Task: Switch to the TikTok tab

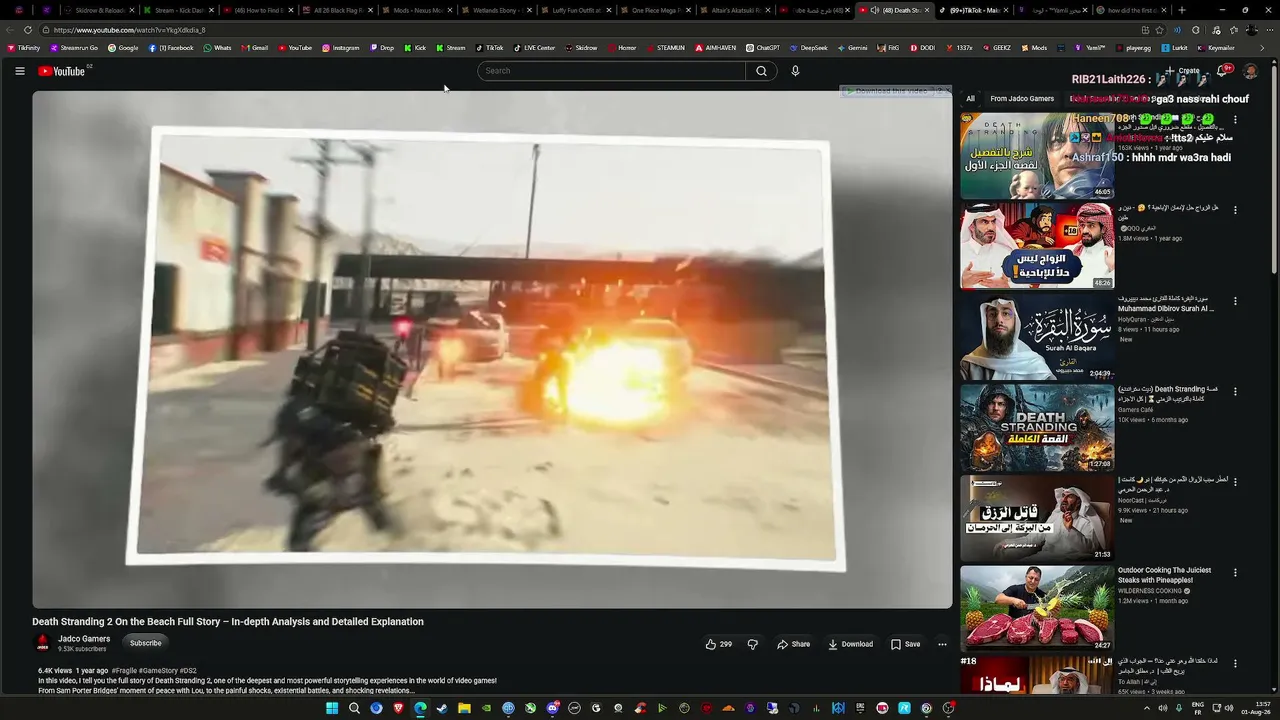Action: pos(970,10)
